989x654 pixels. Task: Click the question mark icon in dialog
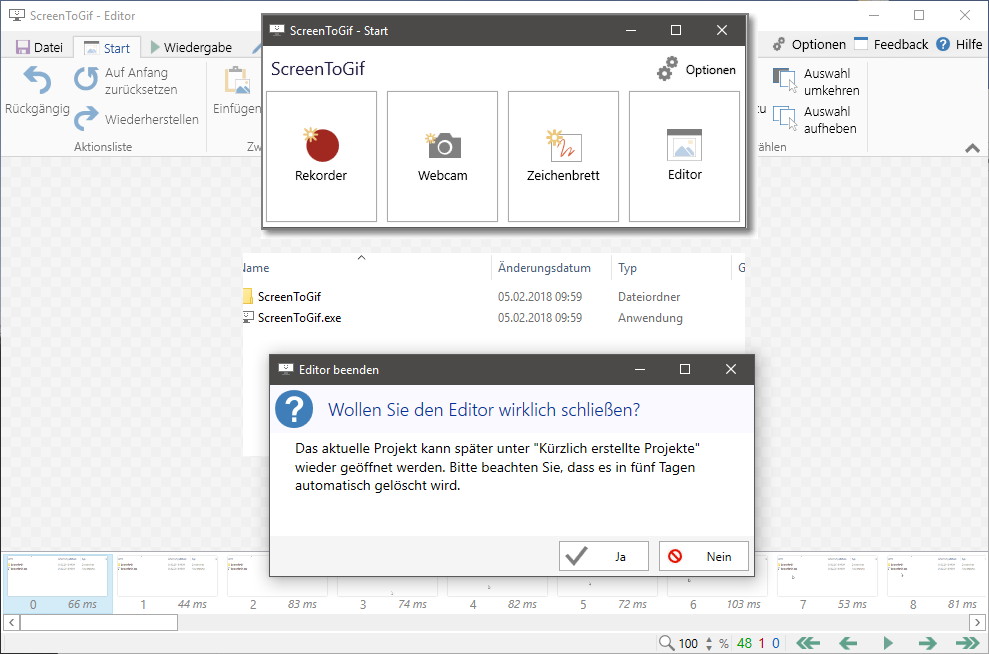294,409
